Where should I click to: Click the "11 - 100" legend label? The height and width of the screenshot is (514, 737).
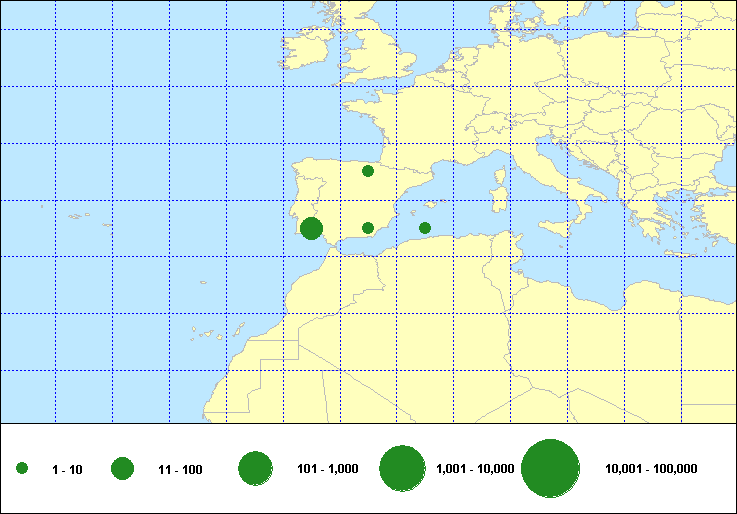[180, 469]
